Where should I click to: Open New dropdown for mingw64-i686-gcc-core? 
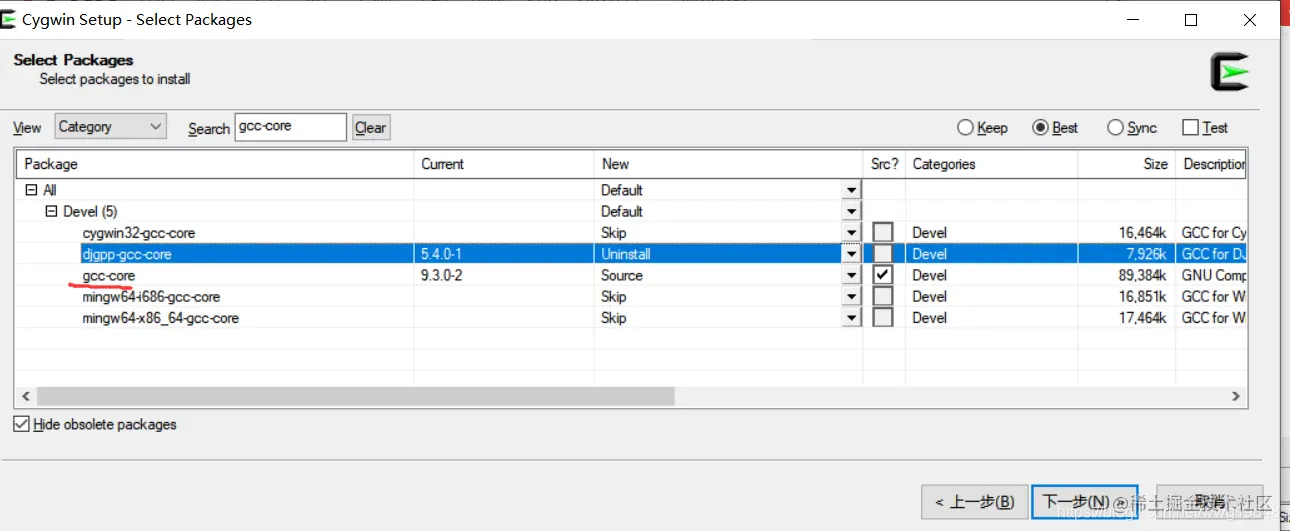click(x=851, y=297)
